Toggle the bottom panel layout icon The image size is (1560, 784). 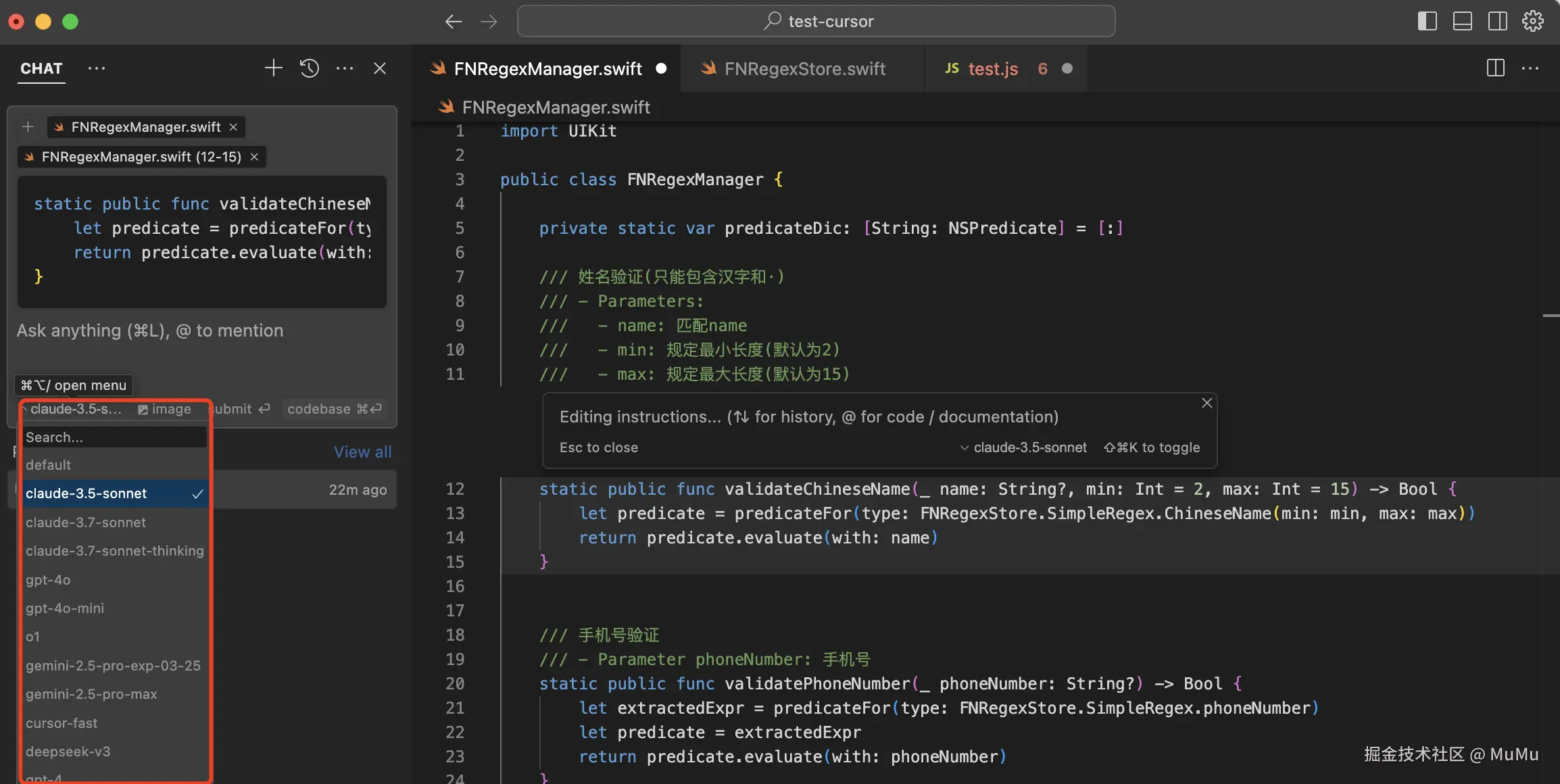(x=1462, y=21)
